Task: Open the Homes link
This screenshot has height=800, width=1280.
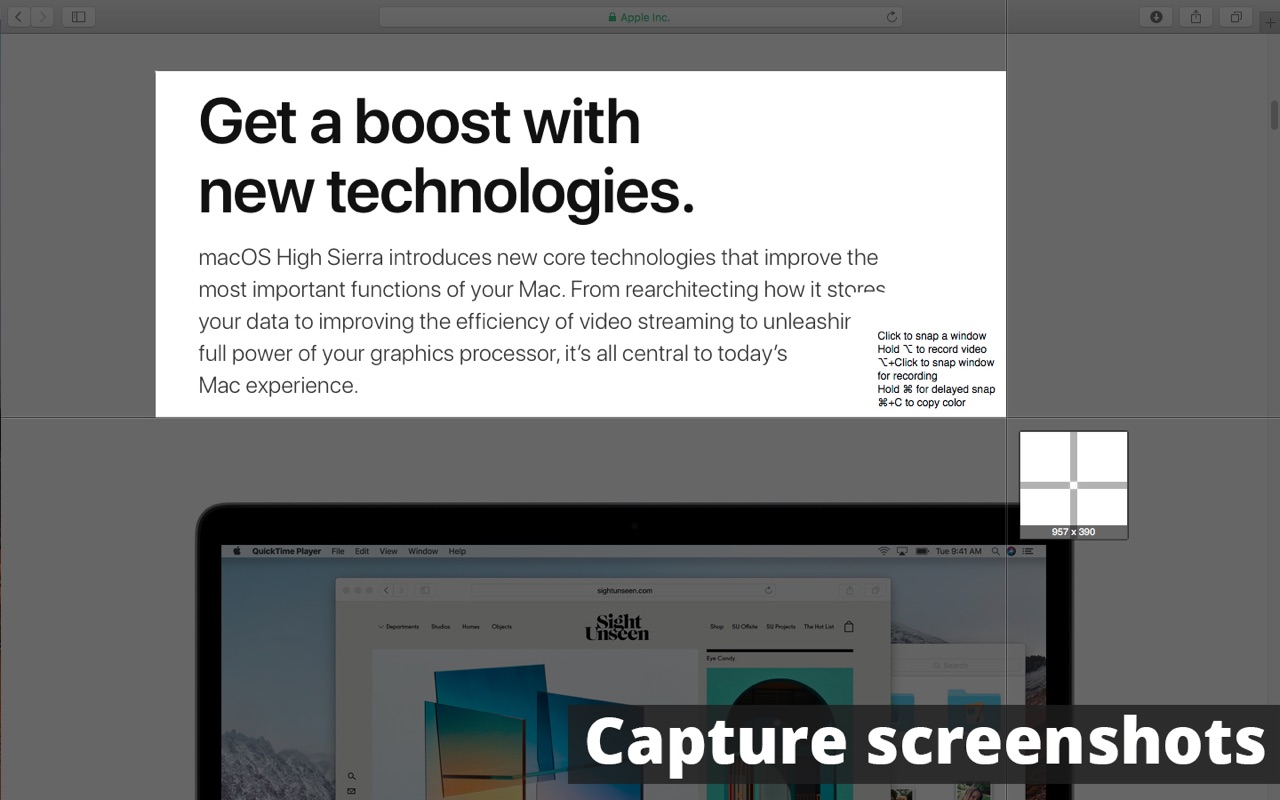Action: coord(470,627)
